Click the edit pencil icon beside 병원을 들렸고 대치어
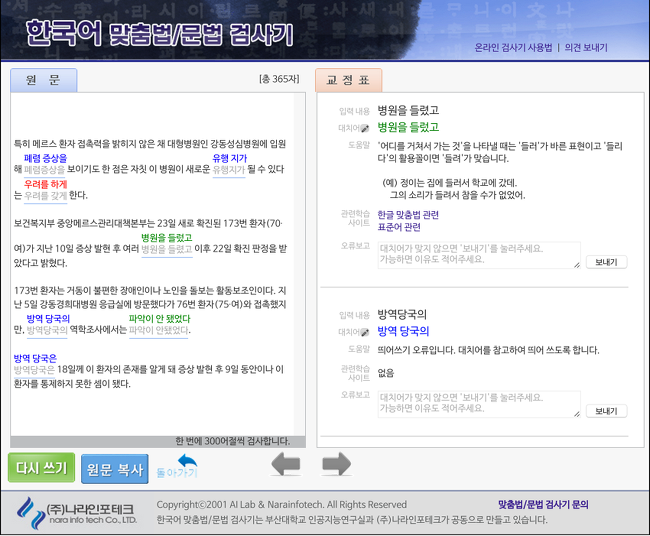 pyautogui.click(x=365, y=129)
